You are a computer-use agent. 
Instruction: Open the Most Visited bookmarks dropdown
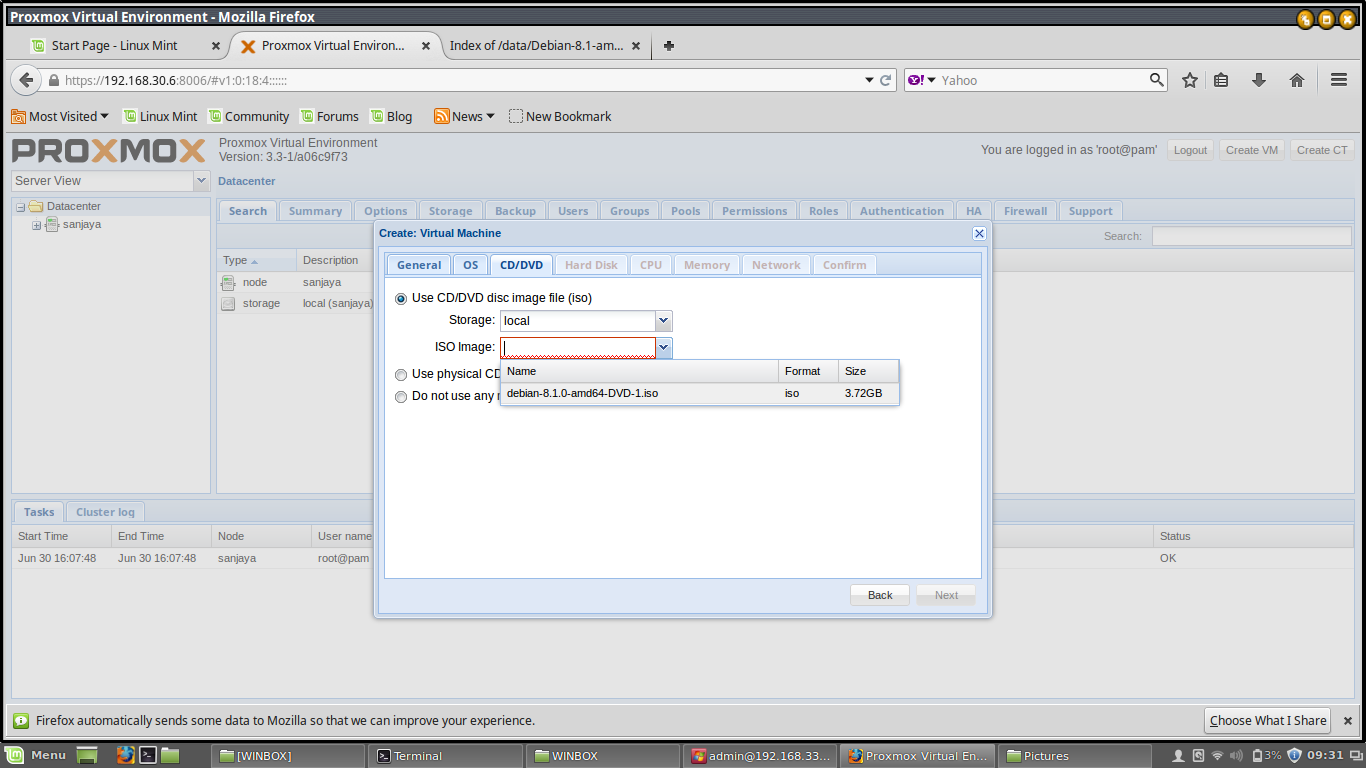pyautogui.click(x=60, y=116)
